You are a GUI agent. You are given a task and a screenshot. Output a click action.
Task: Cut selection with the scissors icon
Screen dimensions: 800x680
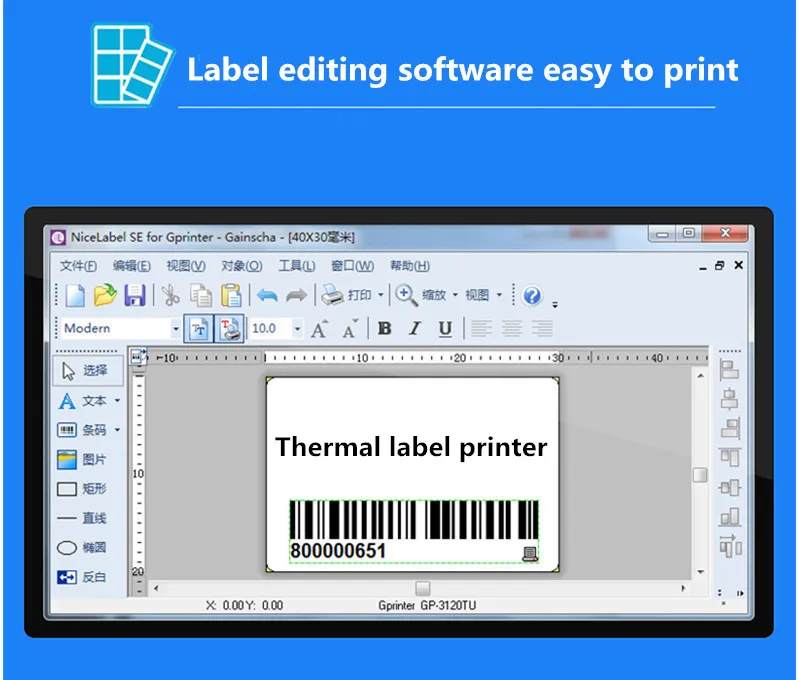click(x=170, y=295)
